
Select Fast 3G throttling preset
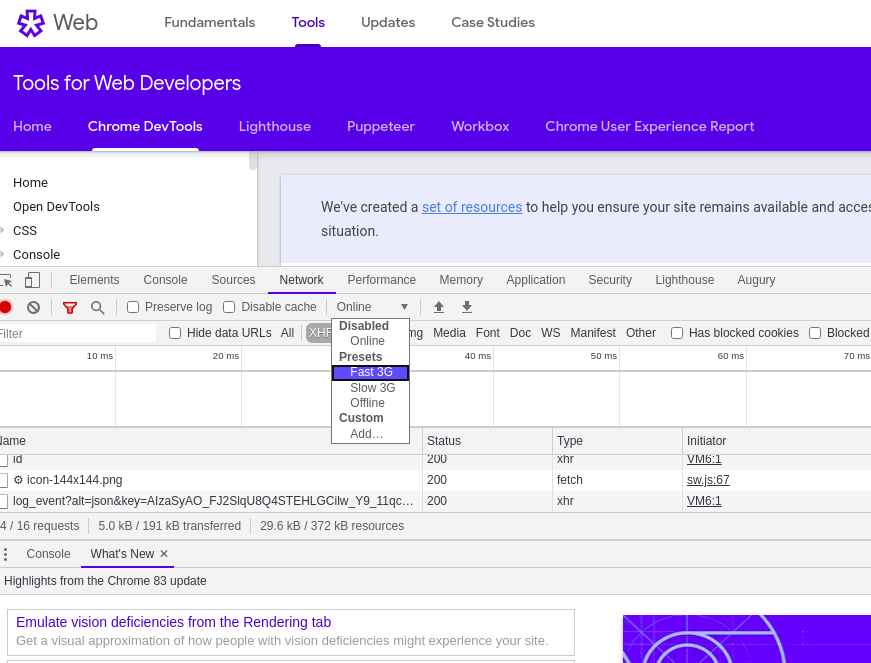tap(371, 372)
